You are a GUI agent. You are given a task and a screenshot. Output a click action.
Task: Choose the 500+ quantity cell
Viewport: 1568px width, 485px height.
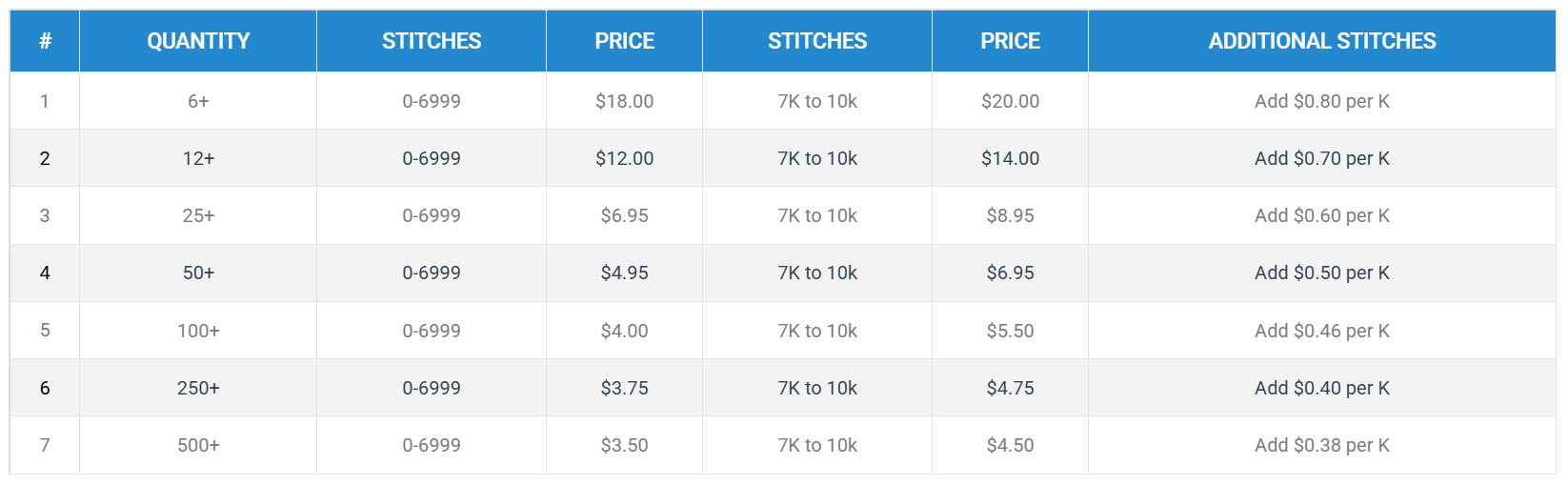coord(198,445)
